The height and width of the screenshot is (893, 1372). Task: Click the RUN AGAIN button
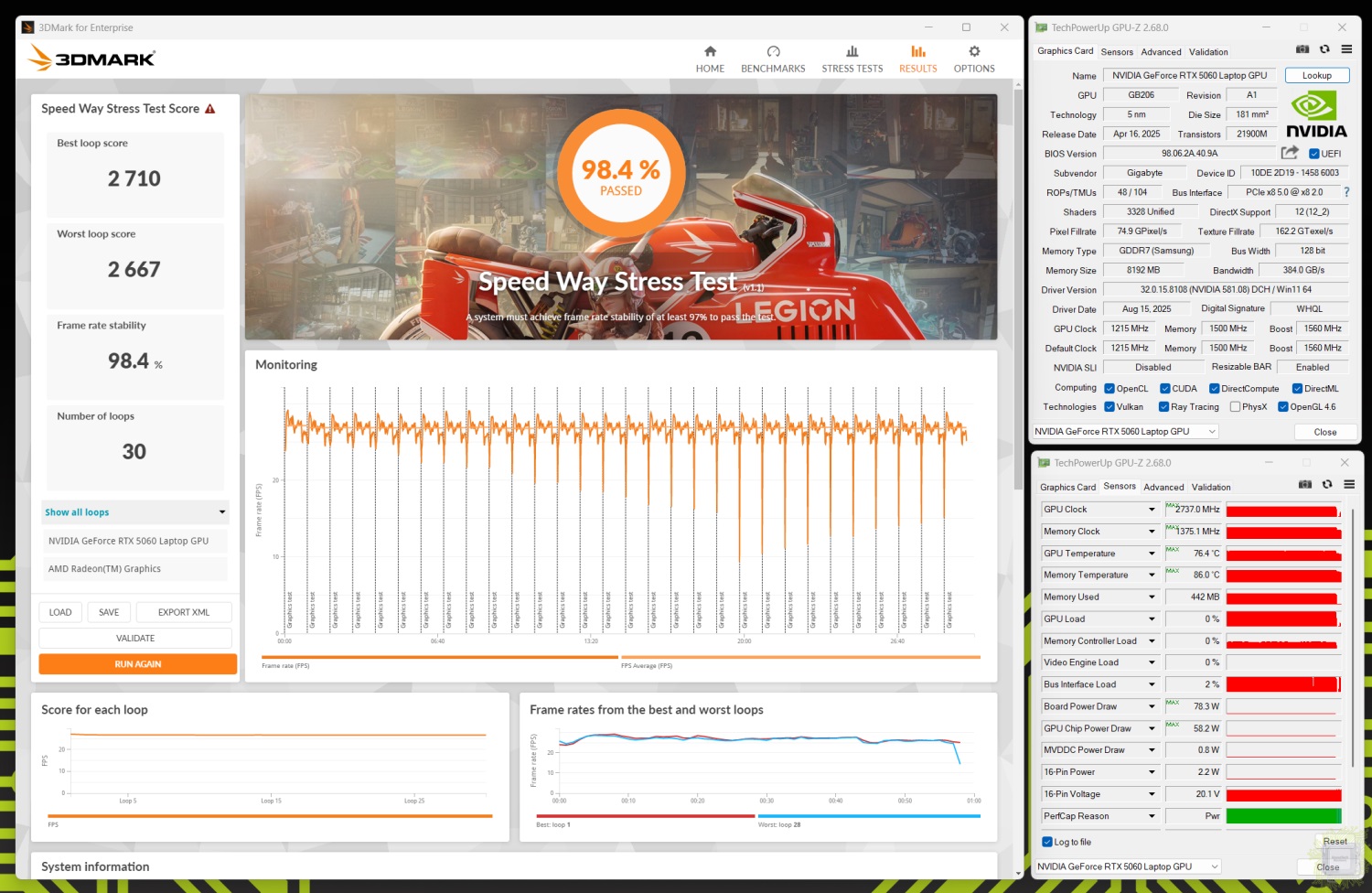pos(137,664)
